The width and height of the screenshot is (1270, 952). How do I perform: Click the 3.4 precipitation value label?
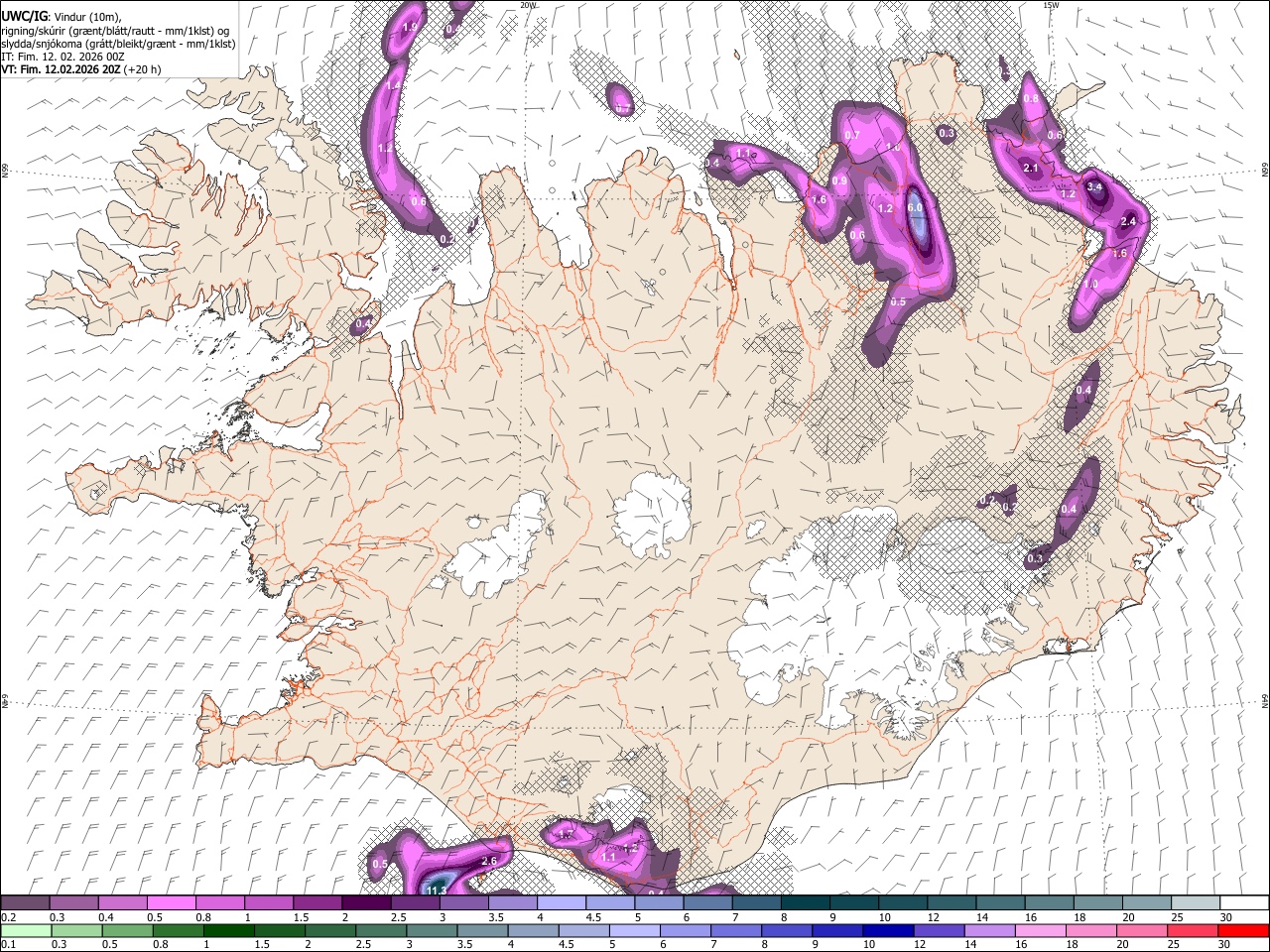1095,186
